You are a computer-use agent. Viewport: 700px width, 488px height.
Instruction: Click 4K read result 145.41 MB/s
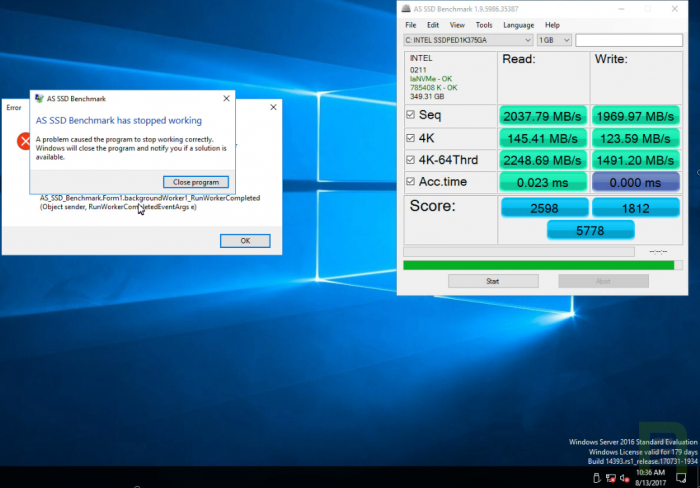[x=542, y=138]
